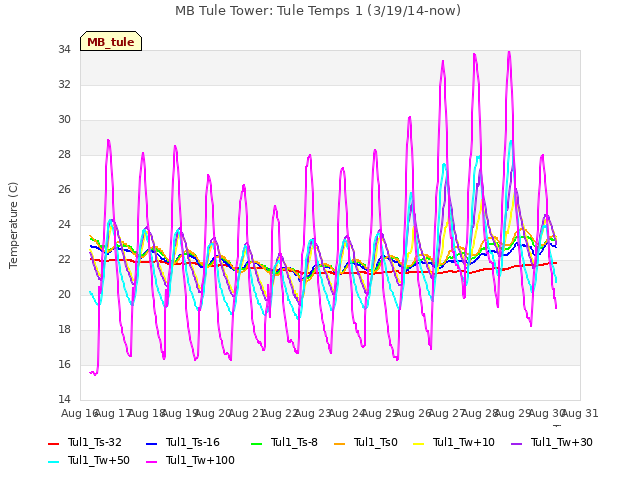The image size is (640, 480).
Task: Click y-axis tick label 34
Action: click(64, 50)
